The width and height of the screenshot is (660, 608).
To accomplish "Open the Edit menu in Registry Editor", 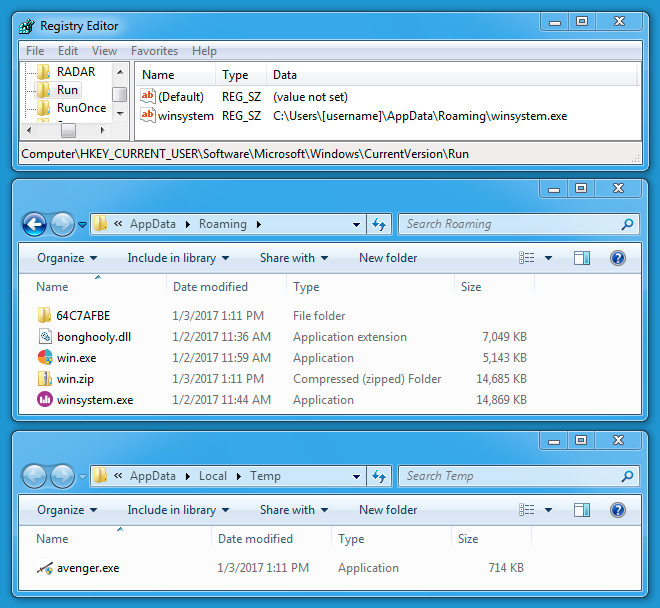I will click(68, 51).
